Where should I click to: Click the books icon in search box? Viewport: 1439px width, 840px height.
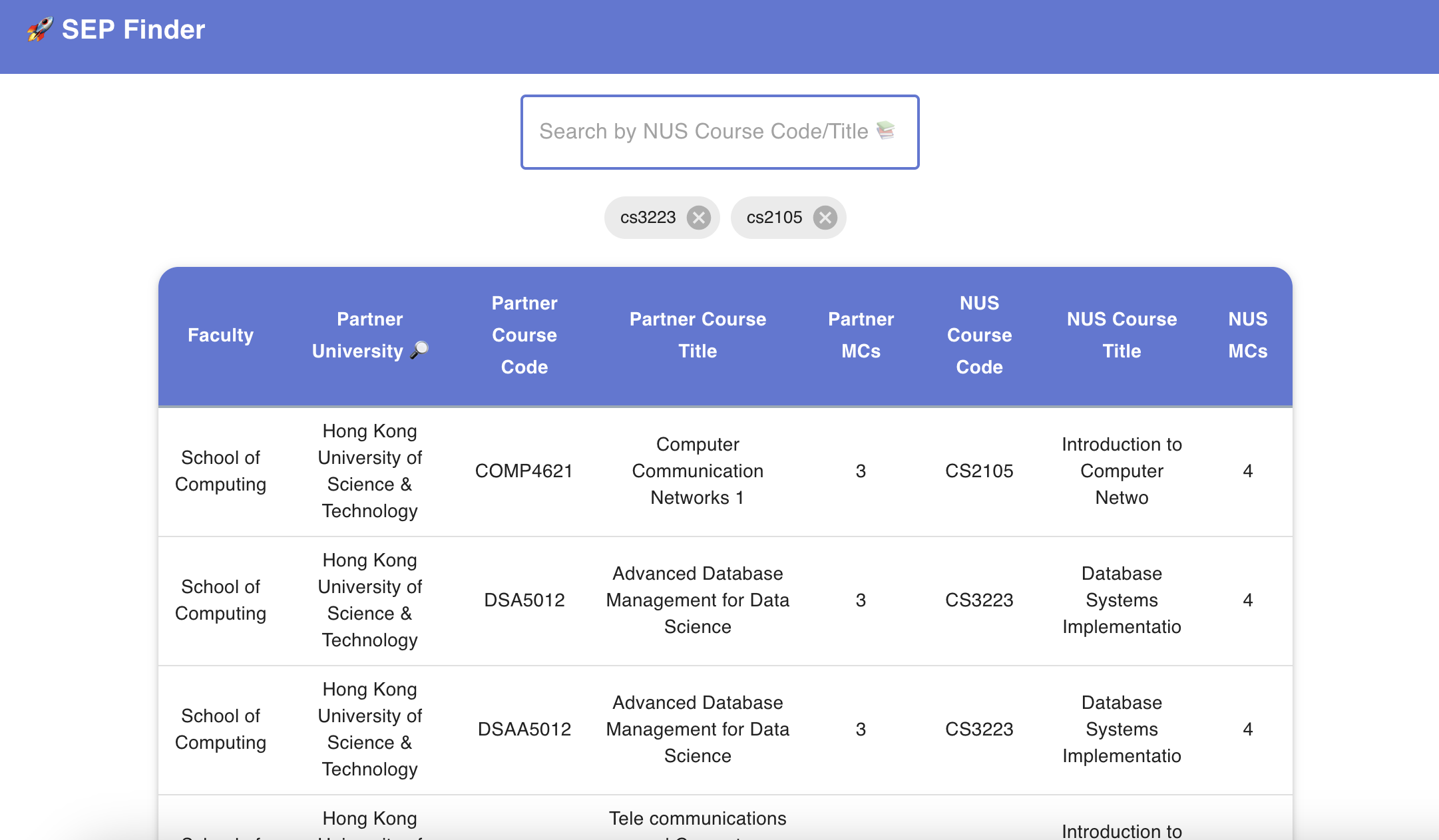pyautogui.click(x=885, y=130)
